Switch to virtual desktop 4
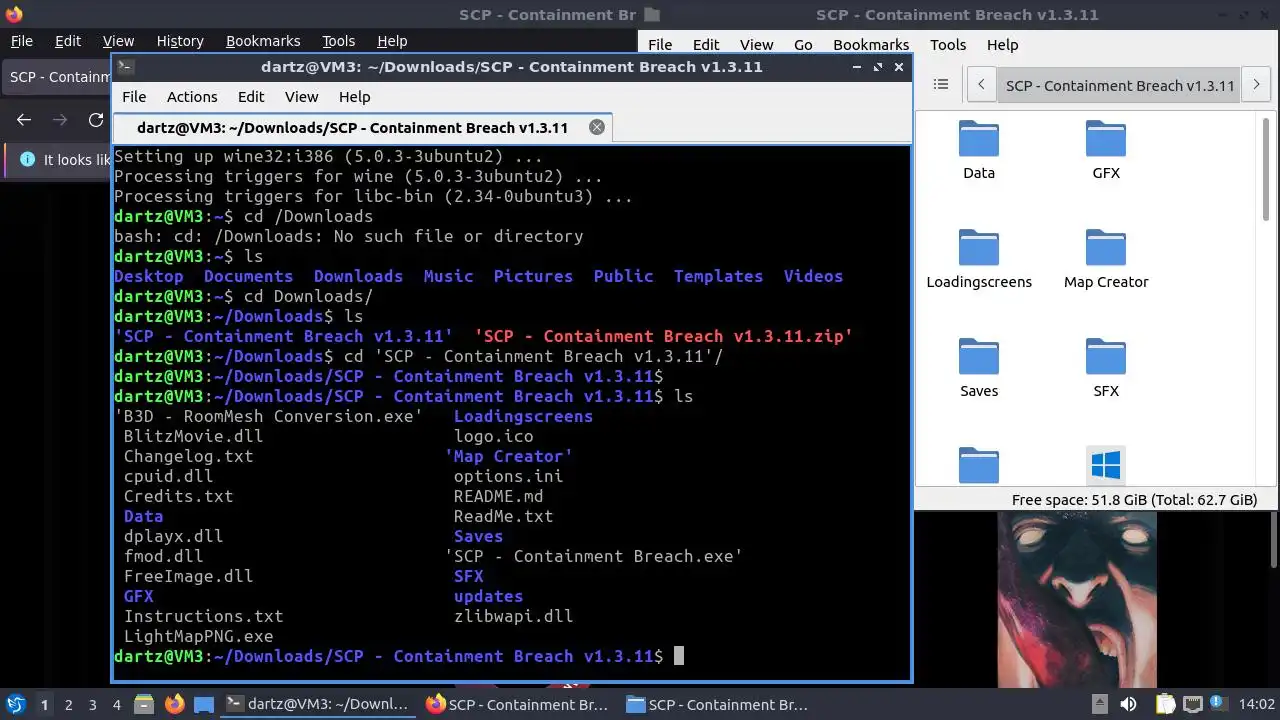 click(x=117, y=704)
